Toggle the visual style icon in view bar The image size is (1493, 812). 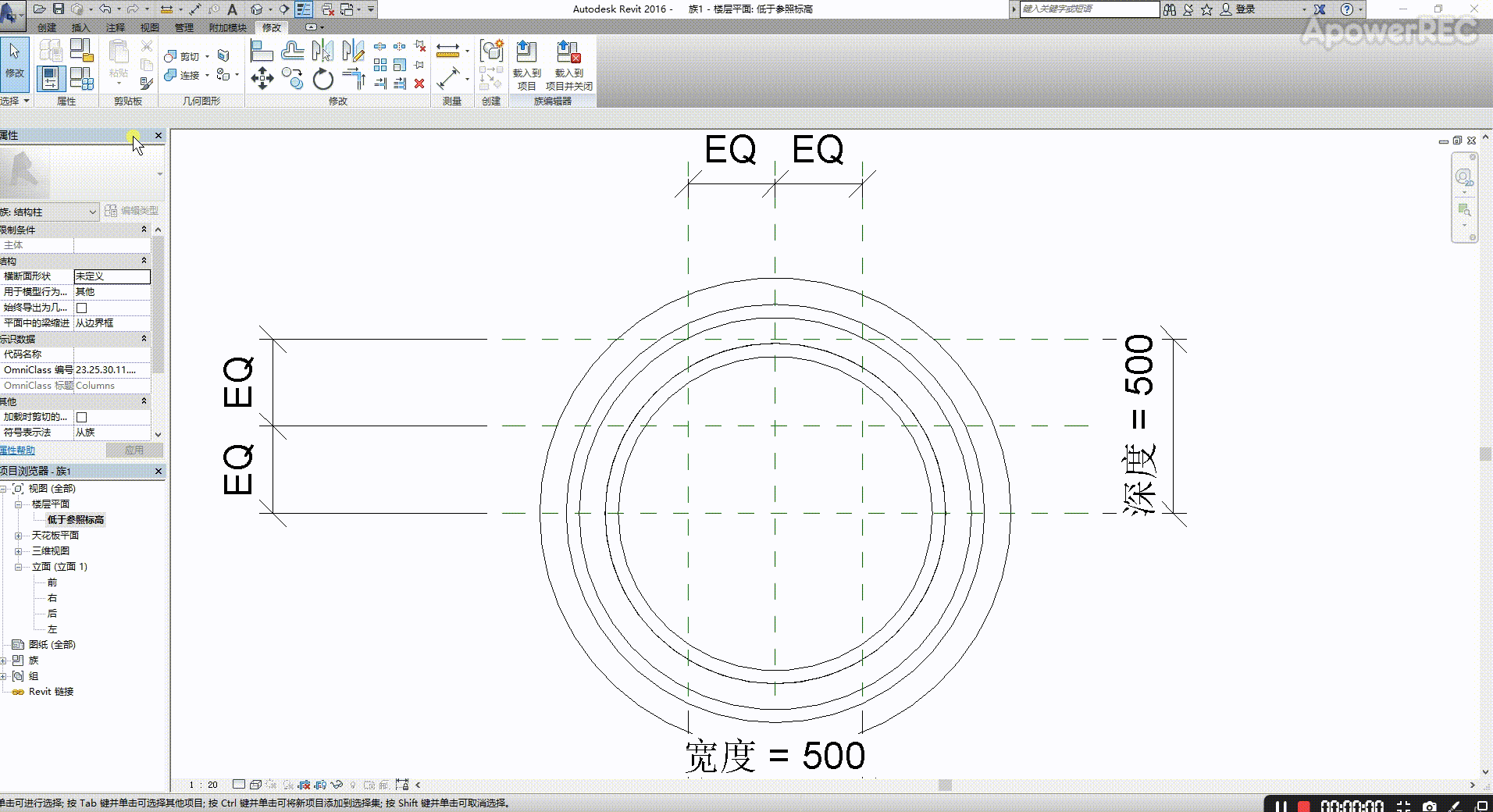pyautogui.click(x=255, y=785)
